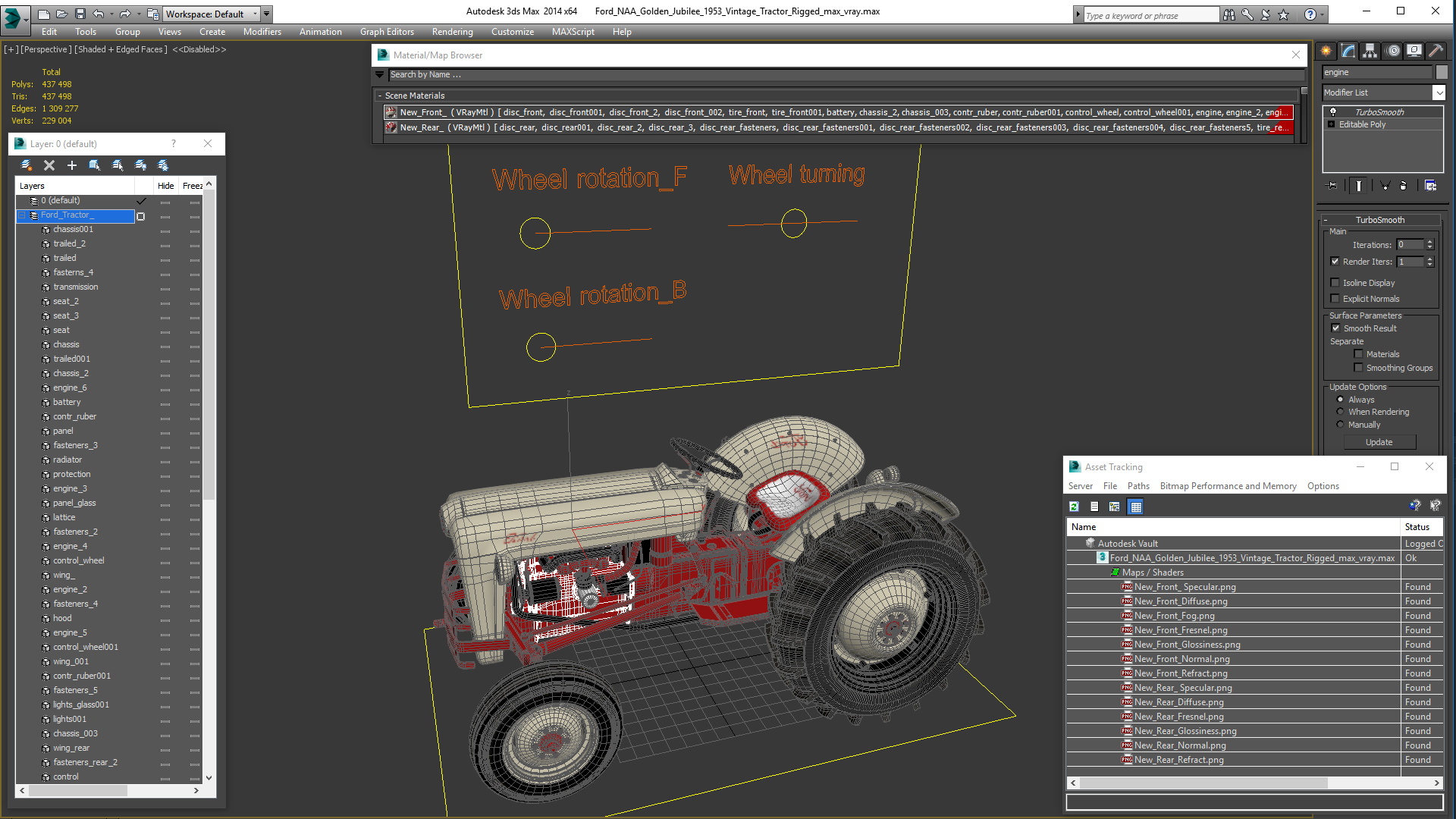Toggle Show End Result icon

(x=1358, y=186)
